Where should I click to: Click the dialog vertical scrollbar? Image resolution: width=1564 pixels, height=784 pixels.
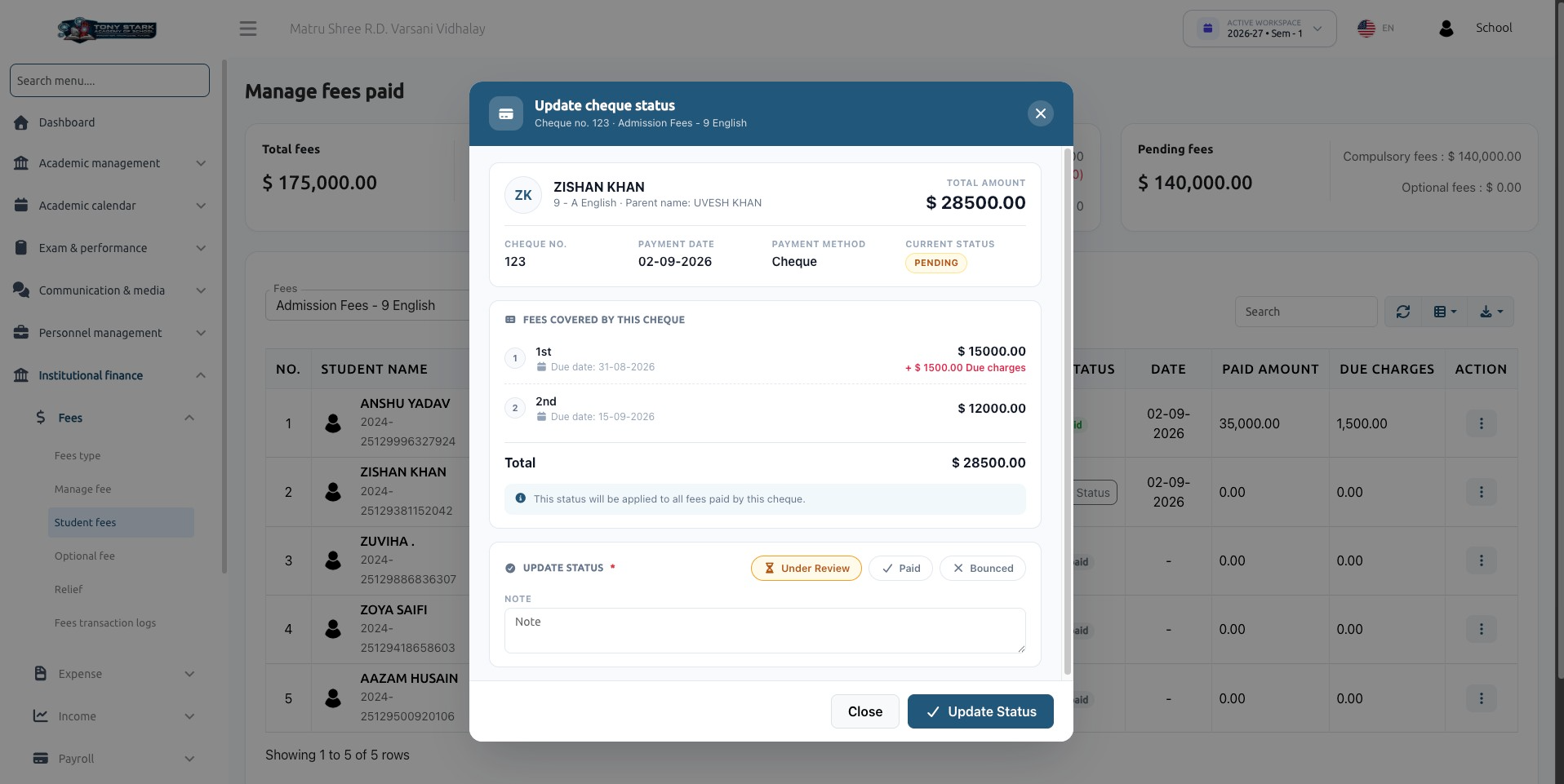tap(1067, 412)
